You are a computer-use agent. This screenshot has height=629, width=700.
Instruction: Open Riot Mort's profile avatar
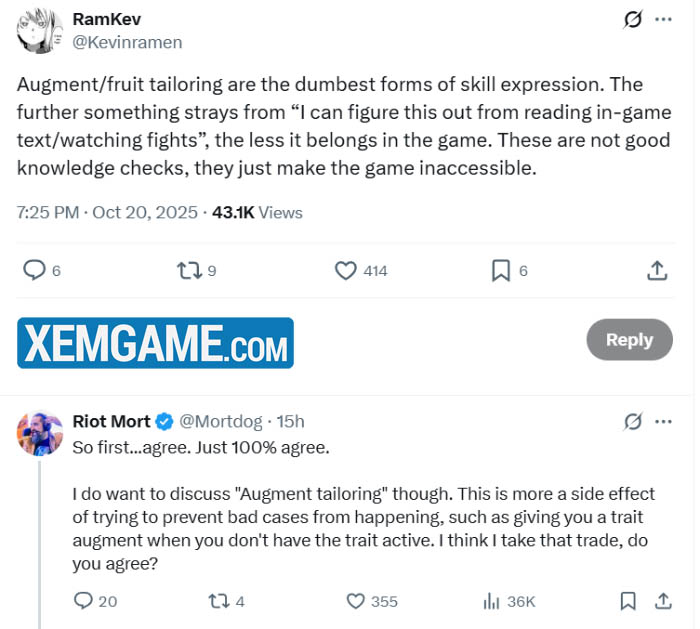[40, 433]
